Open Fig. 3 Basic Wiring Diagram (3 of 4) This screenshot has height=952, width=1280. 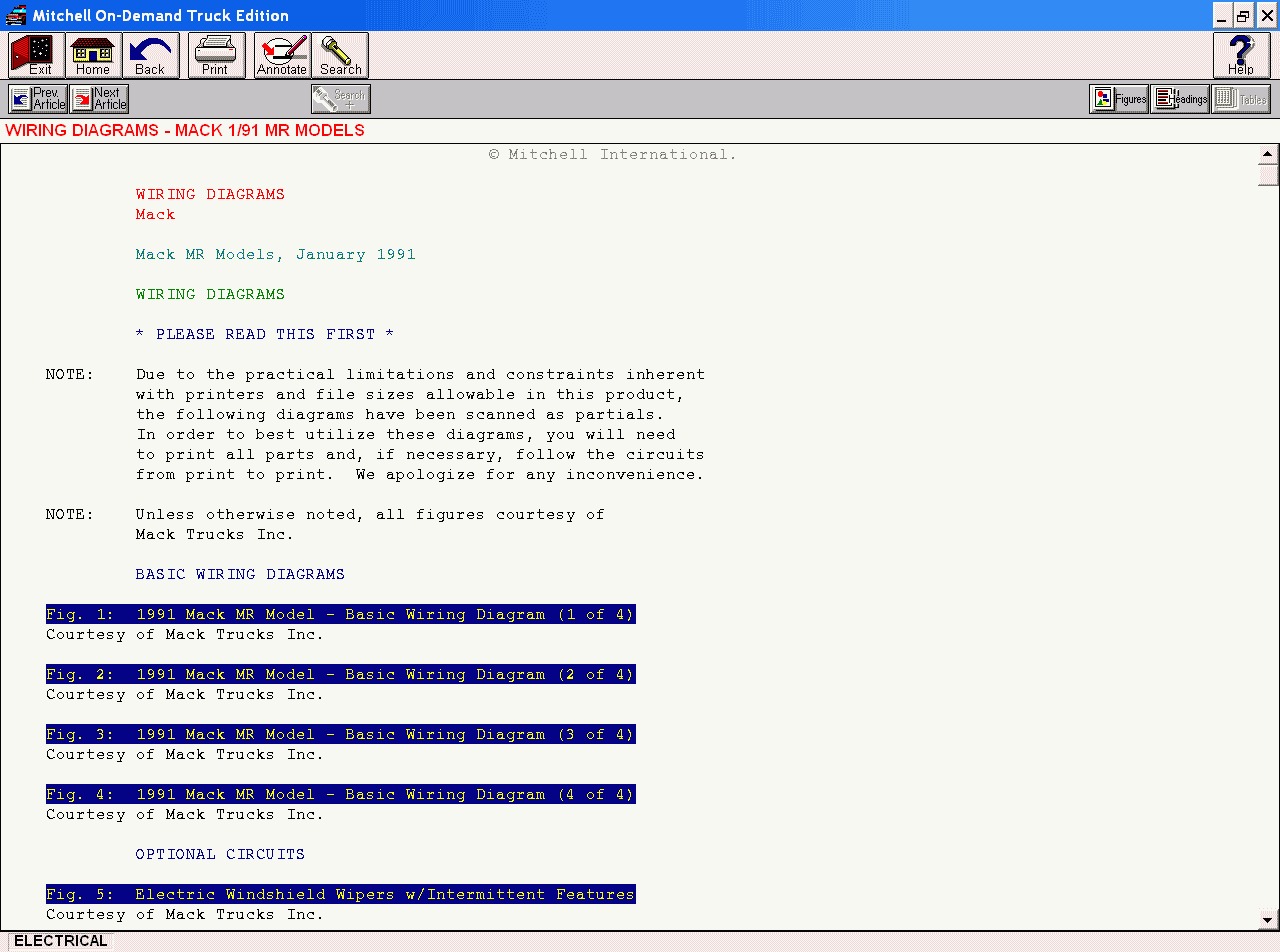(340, 735)
